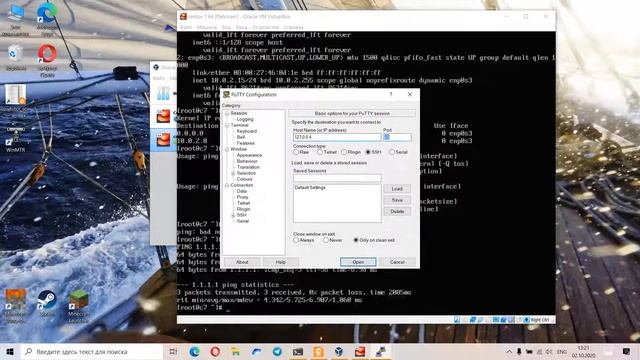
Task: Click the Help button in PuTTY
Action: 280,262
